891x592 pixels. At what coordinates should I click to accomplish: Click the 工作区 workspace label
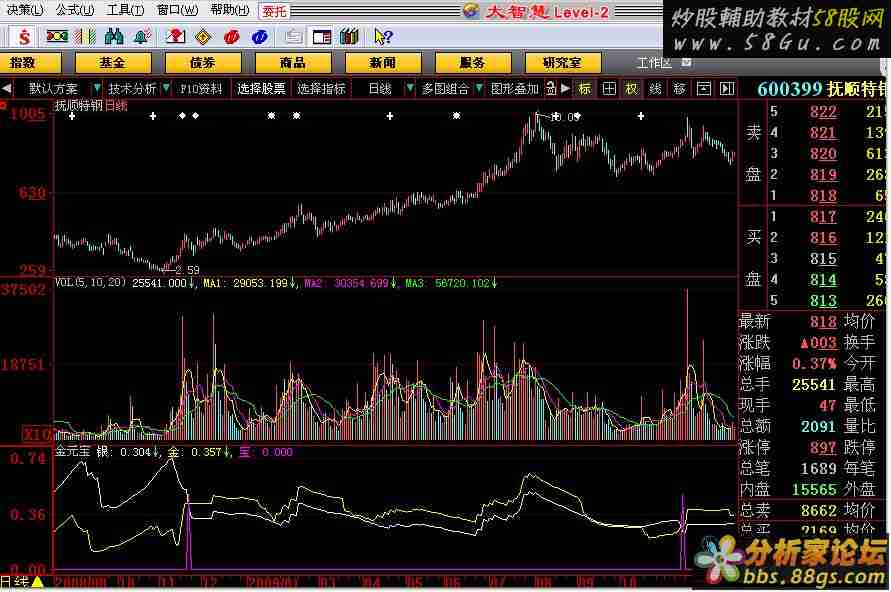(x=654, y=62)
